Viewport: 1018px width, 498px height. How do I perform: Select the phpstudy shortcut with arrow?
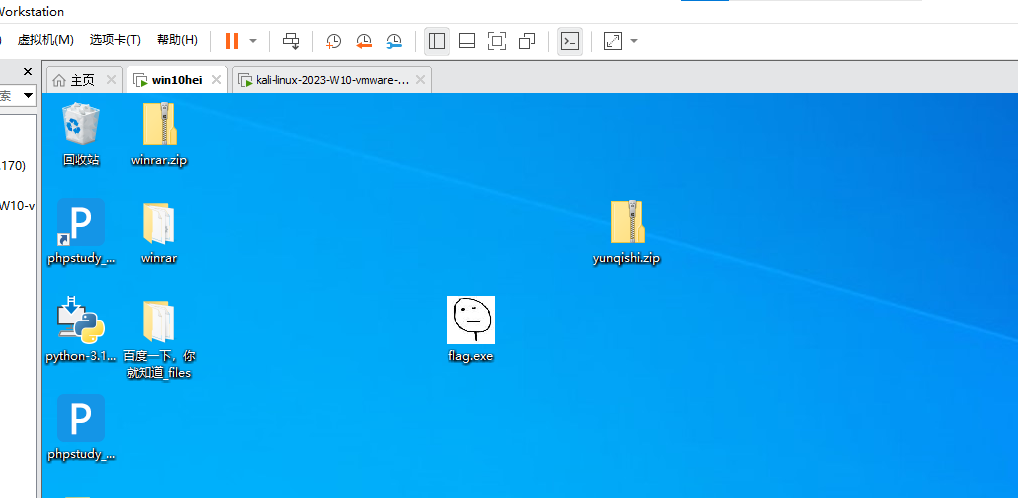81,222
